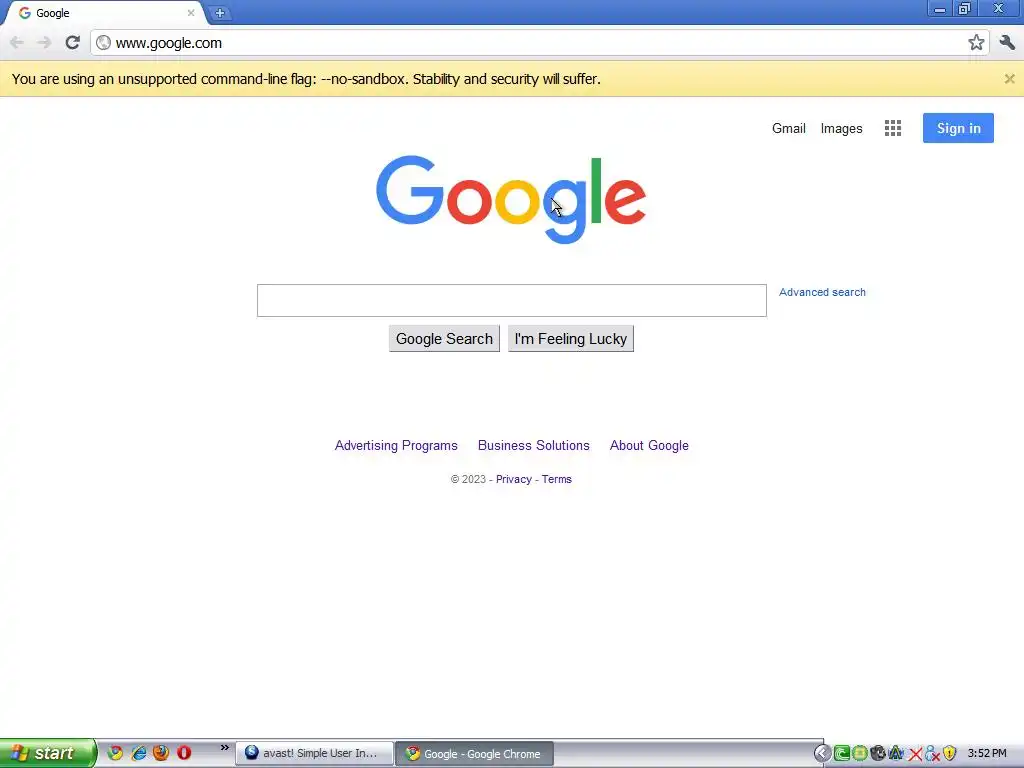Dismiss the no-sandbox warning bar

(x=1009, y=79)
